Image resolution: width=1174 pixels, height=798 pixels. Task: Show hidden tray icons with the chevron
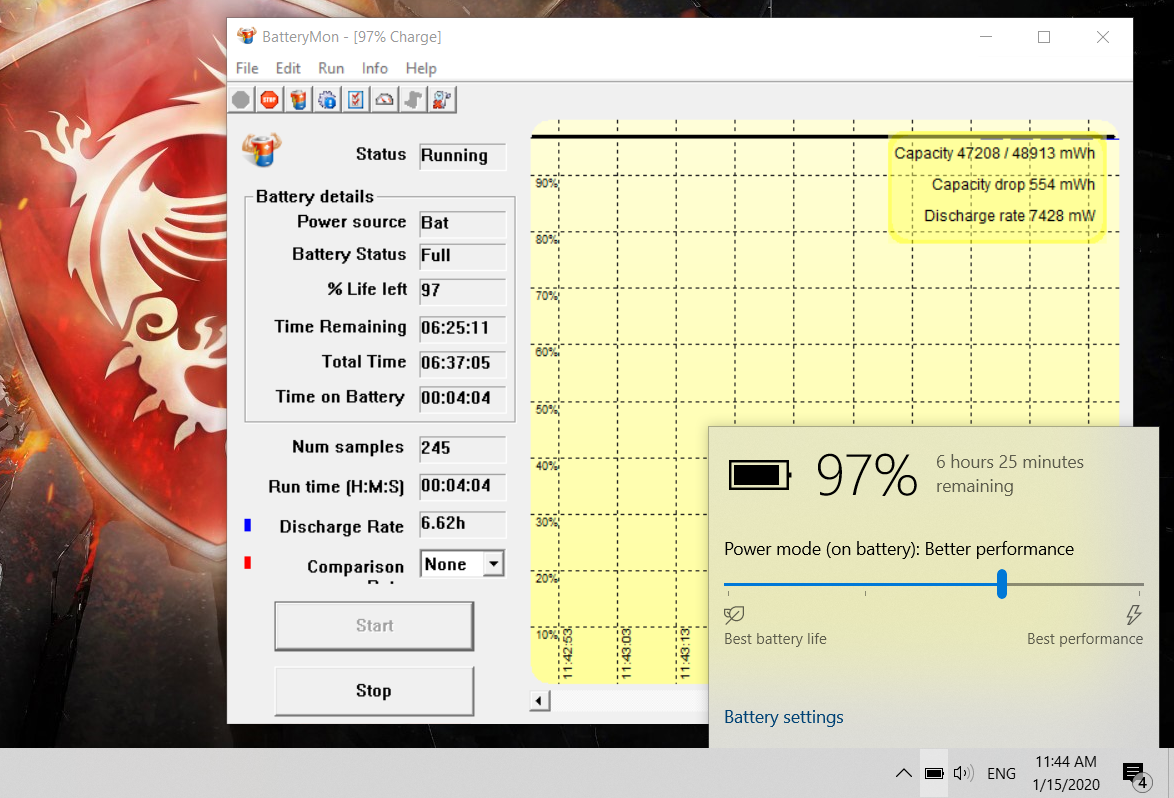coord(904,773)
